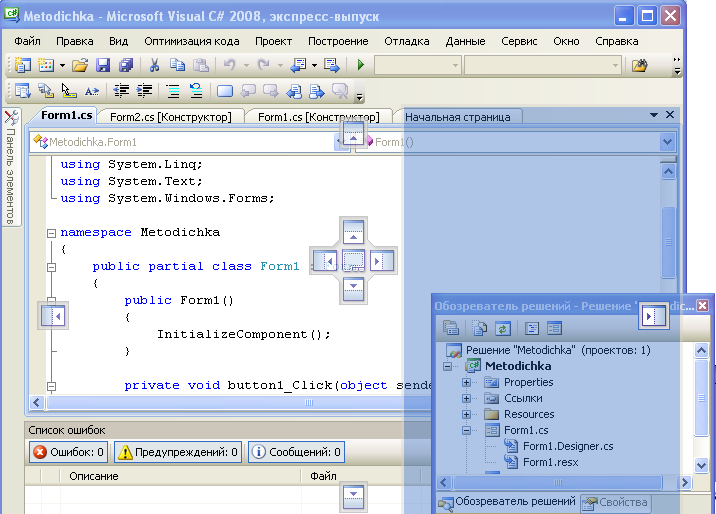Click the Next Bookmark in Folder icon

pos(316,91)
